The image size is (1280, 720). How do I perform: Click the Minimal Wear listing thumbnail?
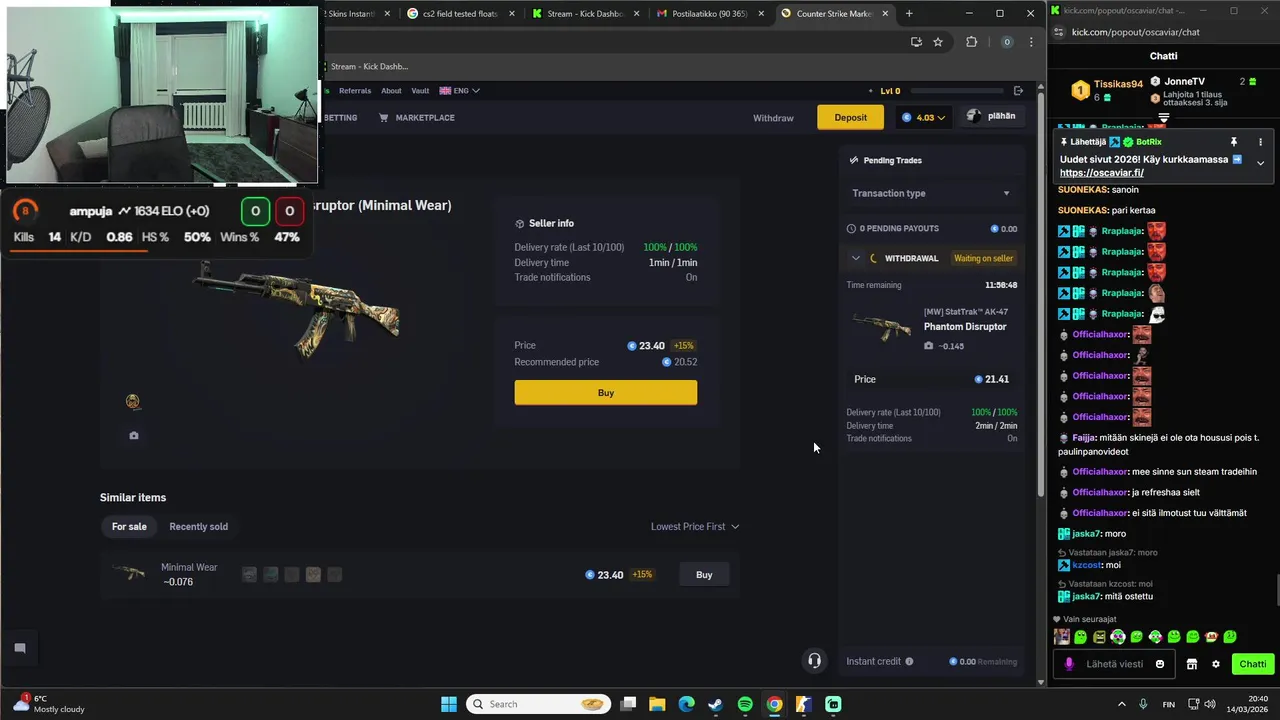pyautogui.click(x=129, y=574)
